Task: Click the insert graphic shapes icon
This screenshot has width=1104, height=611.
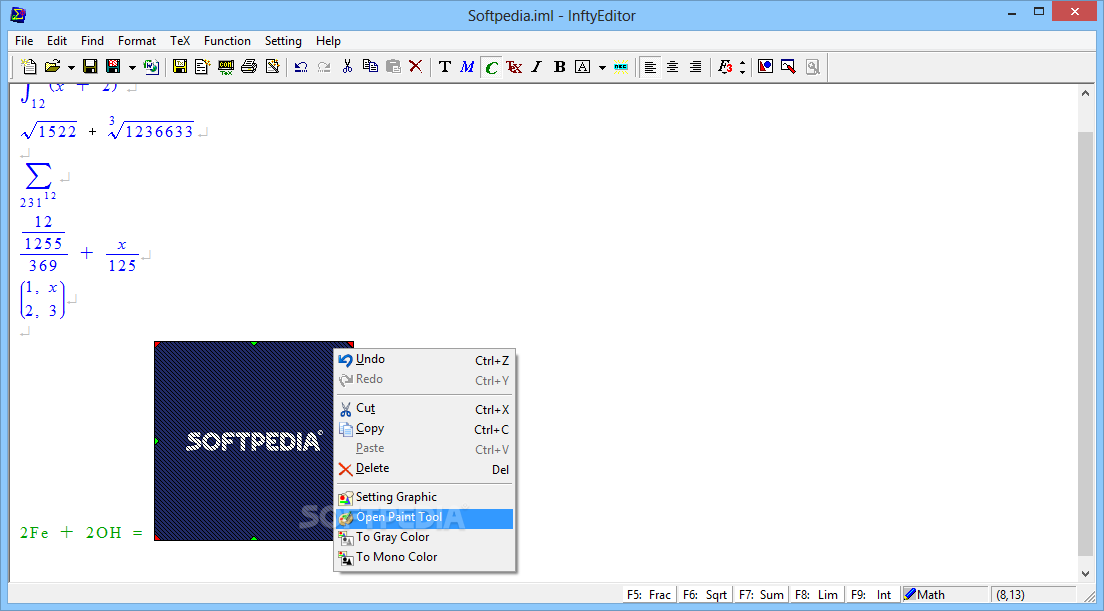Action: tap(765, 67)
